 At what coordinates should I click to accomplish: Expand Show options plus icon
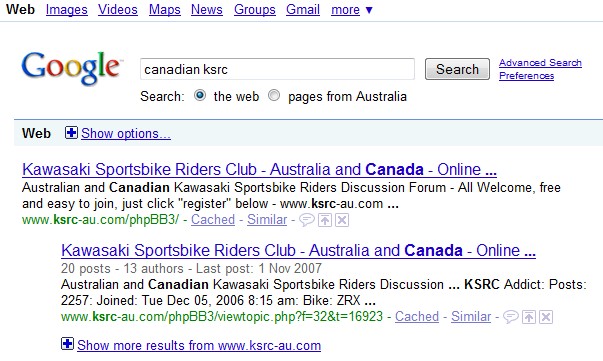click(x=71, y=133)
